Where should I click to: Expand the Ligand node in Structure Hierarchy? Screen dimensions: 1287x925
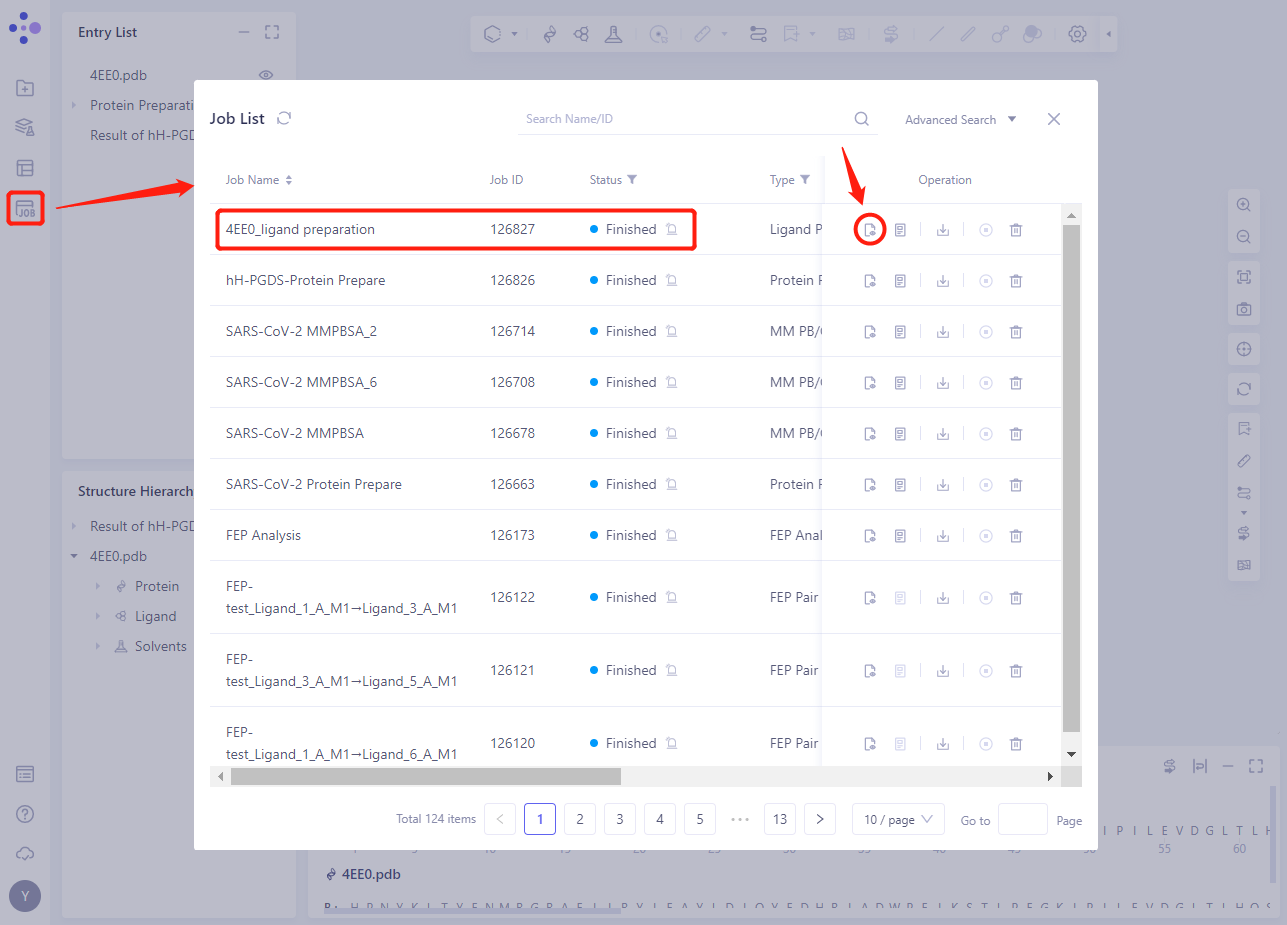[x=97, y=617]
